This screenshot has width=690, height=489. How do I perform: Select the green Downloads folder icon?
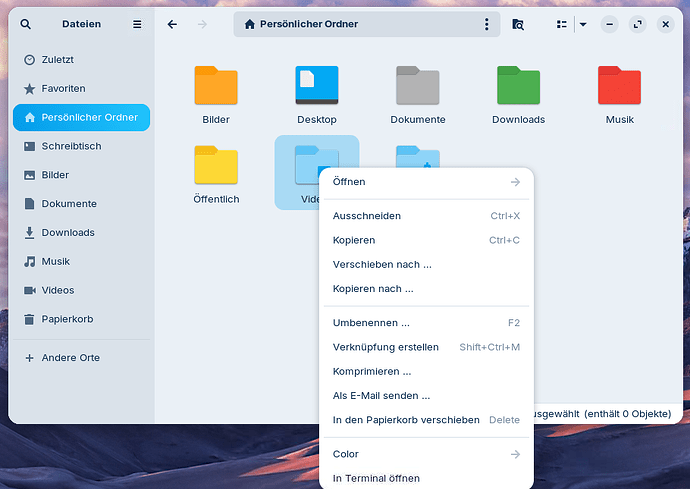(518, 85)
